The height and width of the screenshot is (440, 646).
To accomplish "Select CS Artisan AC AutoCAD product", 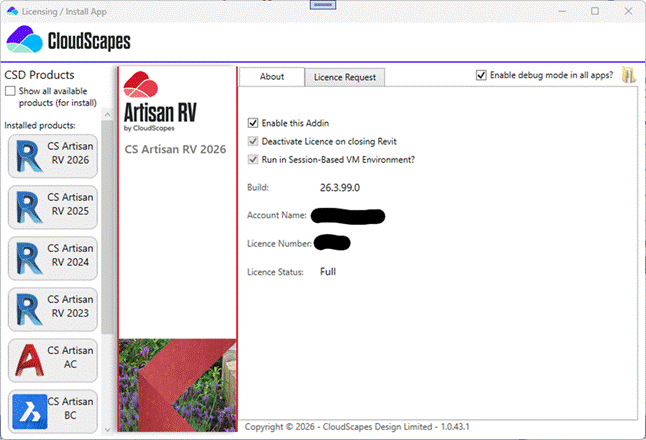I will [52, 360].
